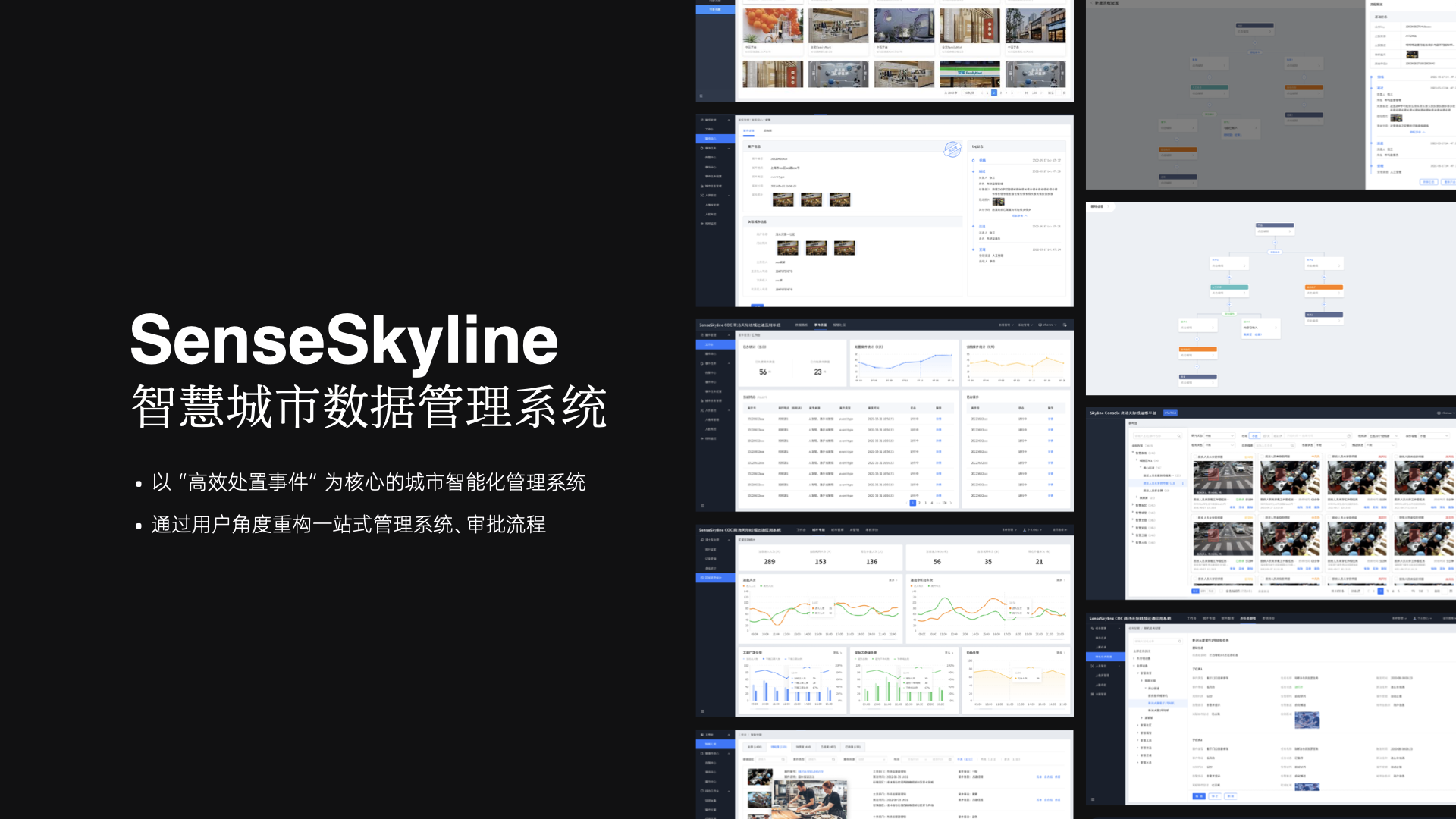
Task: Select first top-nav tab in 289/153/136 dashboard
Action: pyautogui.click(x=801, y=530)
